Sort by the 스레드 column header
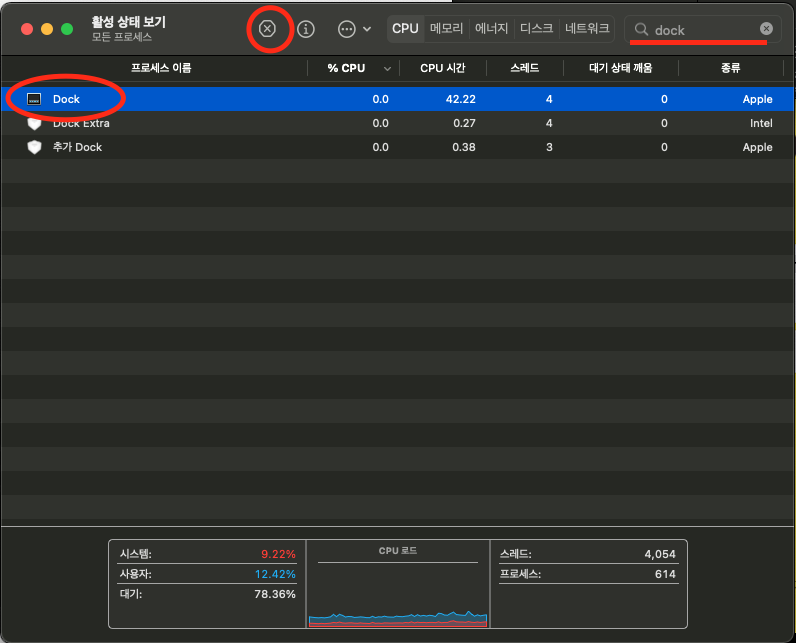This screenshot has width=796, height=643. click(x=524, y=68)
